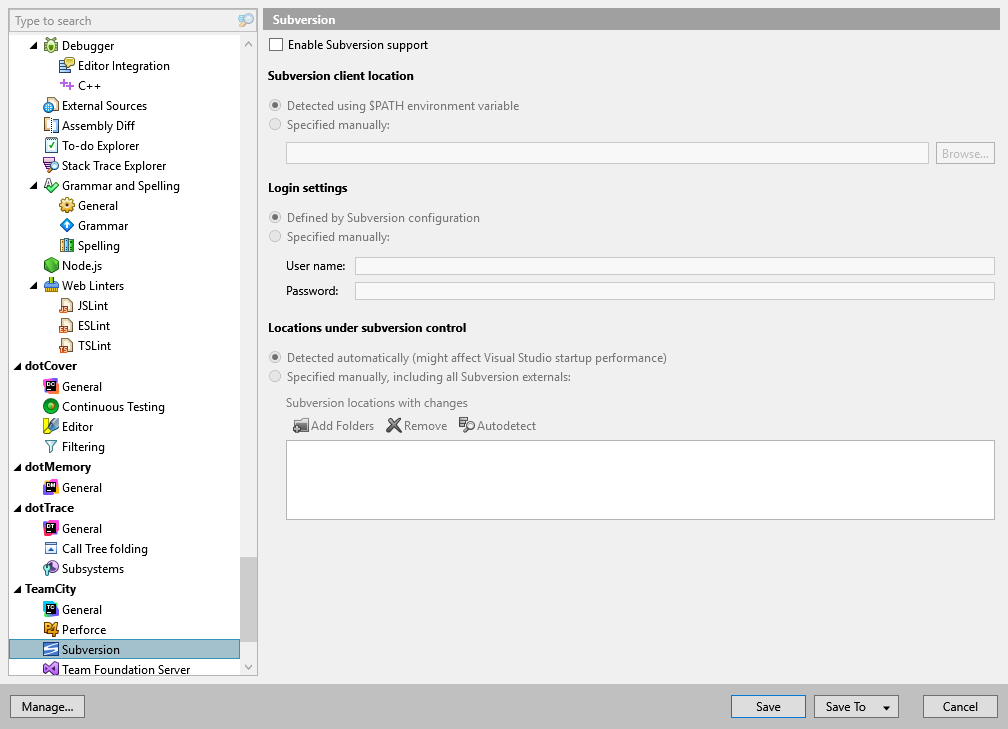Open External Sources settings
This screenshot has width=1008, height=729.
[104, 105]
